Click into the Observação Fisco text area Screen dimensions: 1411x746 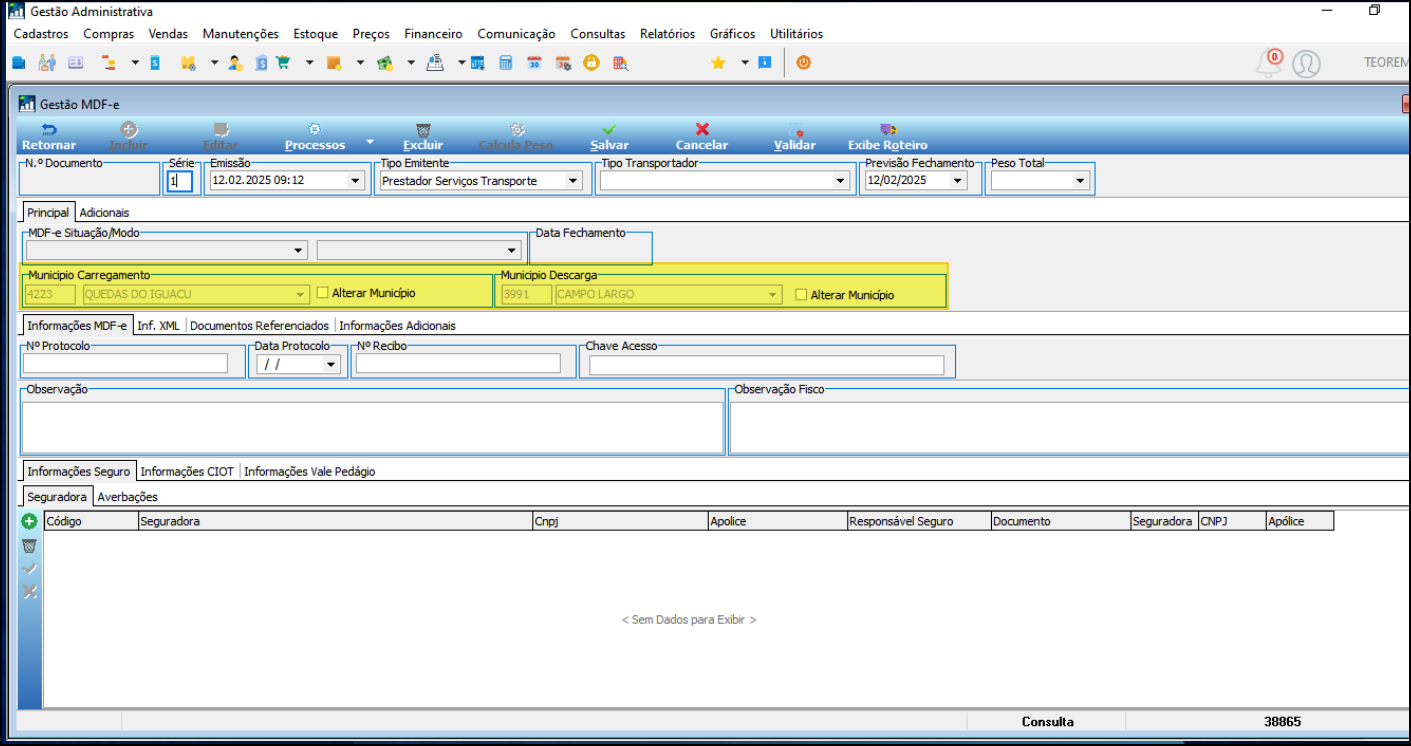(1069, 427)
